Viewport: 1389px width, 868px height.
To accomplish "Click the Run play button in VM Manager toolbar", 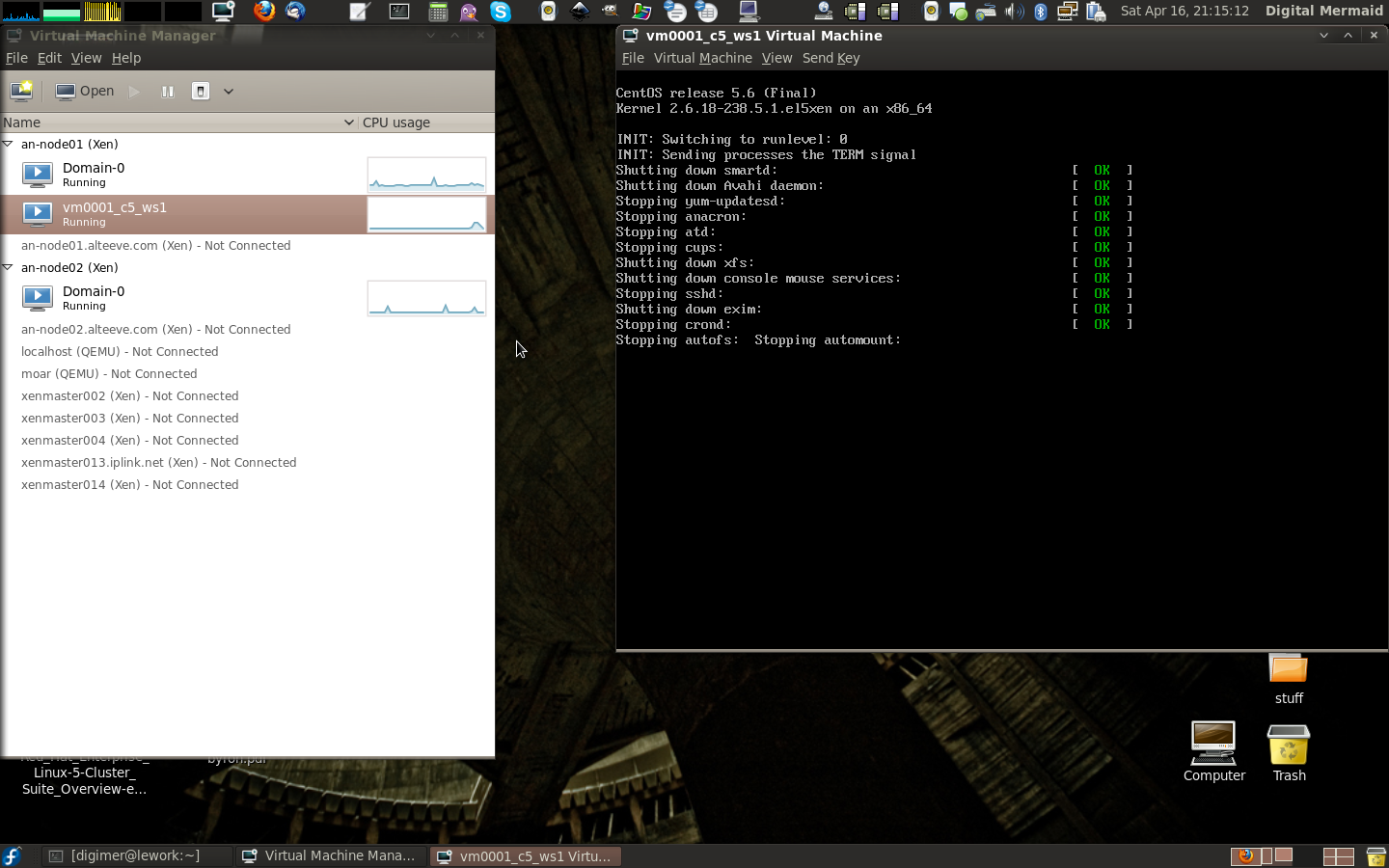I will pyautogui.click(x=134, y=92).
